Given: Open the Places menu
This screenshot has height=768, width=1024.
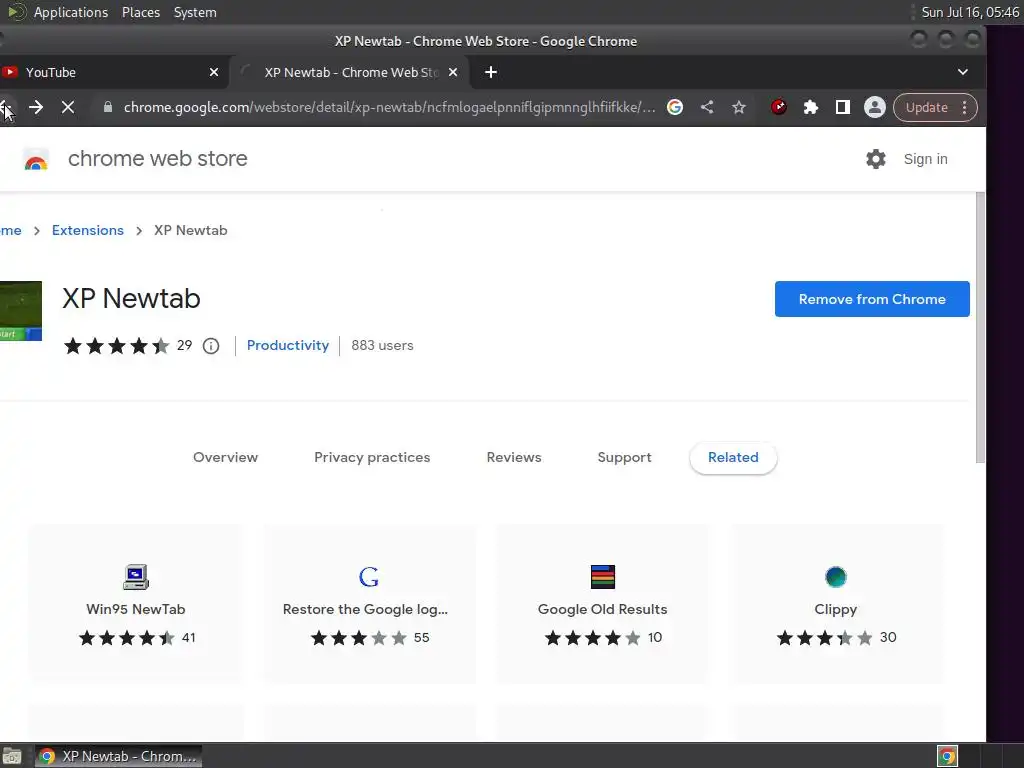Looking at the screenshot, I should [x=141, y=12].
